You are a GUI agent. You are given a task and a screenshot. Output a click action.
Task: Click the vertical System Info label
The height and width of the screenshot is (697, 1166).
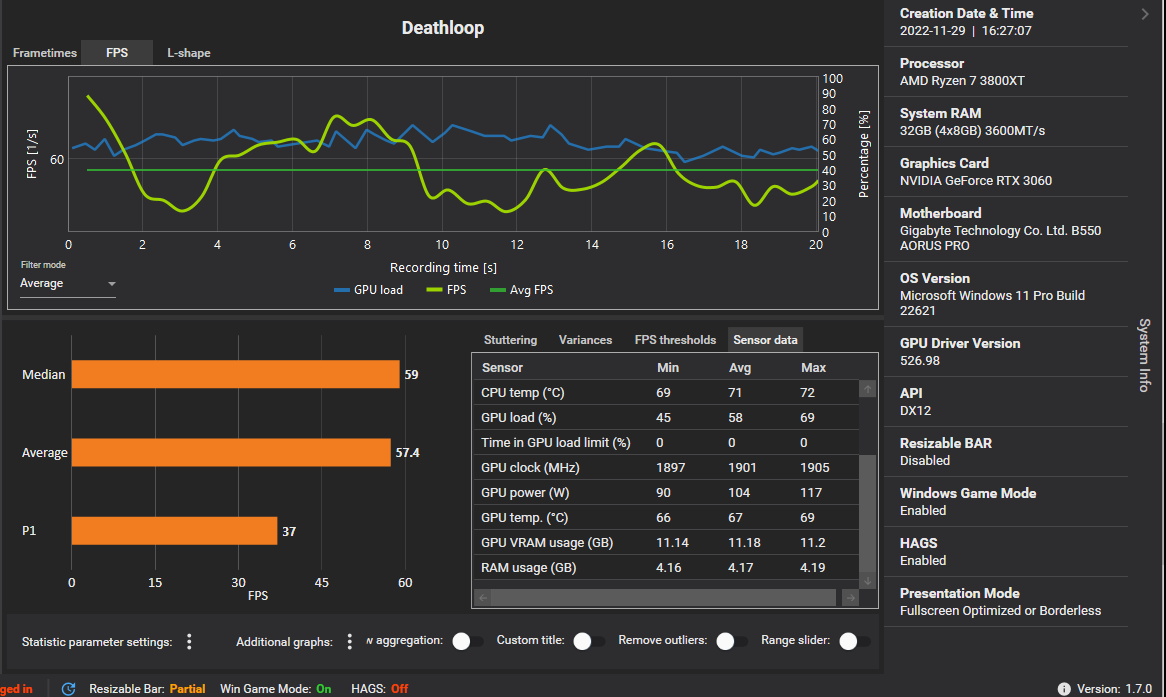click(1144, 355)
